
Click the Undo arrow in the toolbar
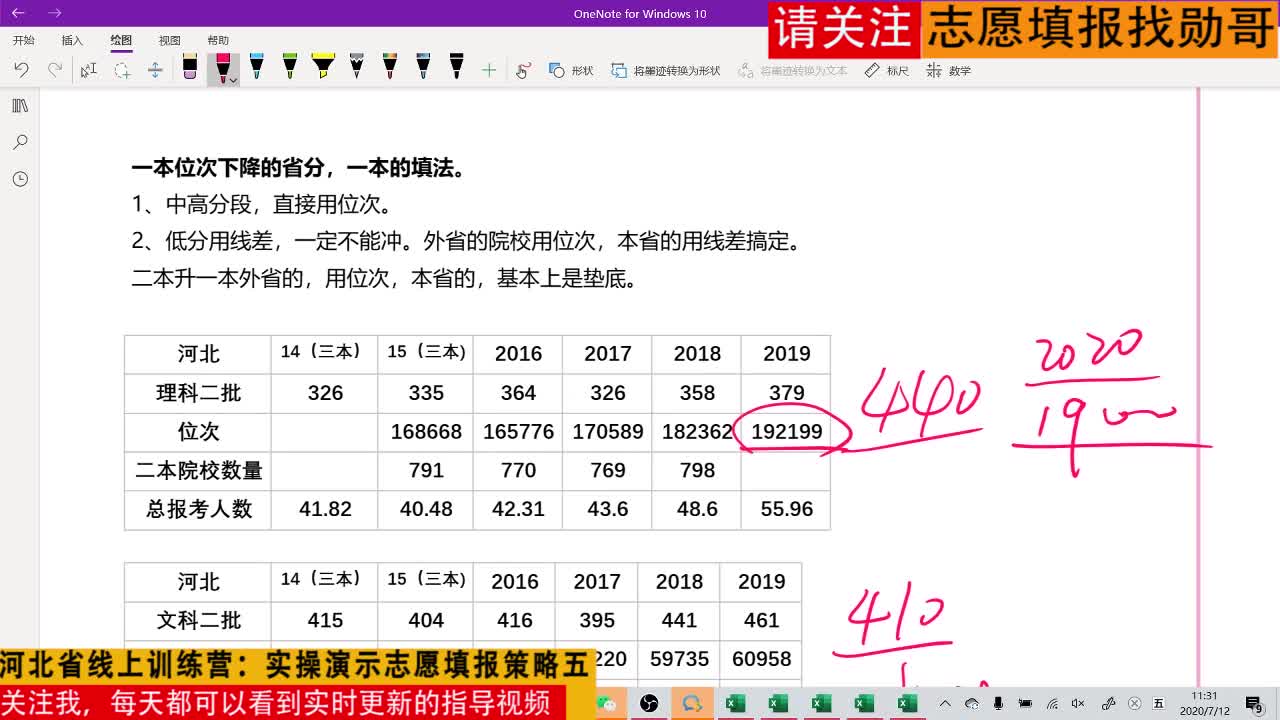coord(21,70)
